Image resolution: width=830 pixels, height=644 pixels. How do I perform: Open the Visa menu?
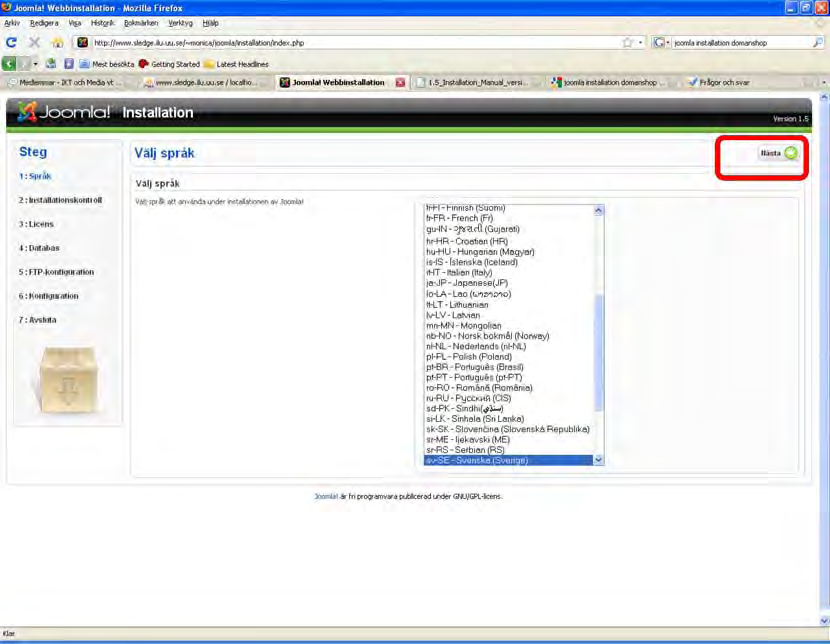click(x=75, y=23)
